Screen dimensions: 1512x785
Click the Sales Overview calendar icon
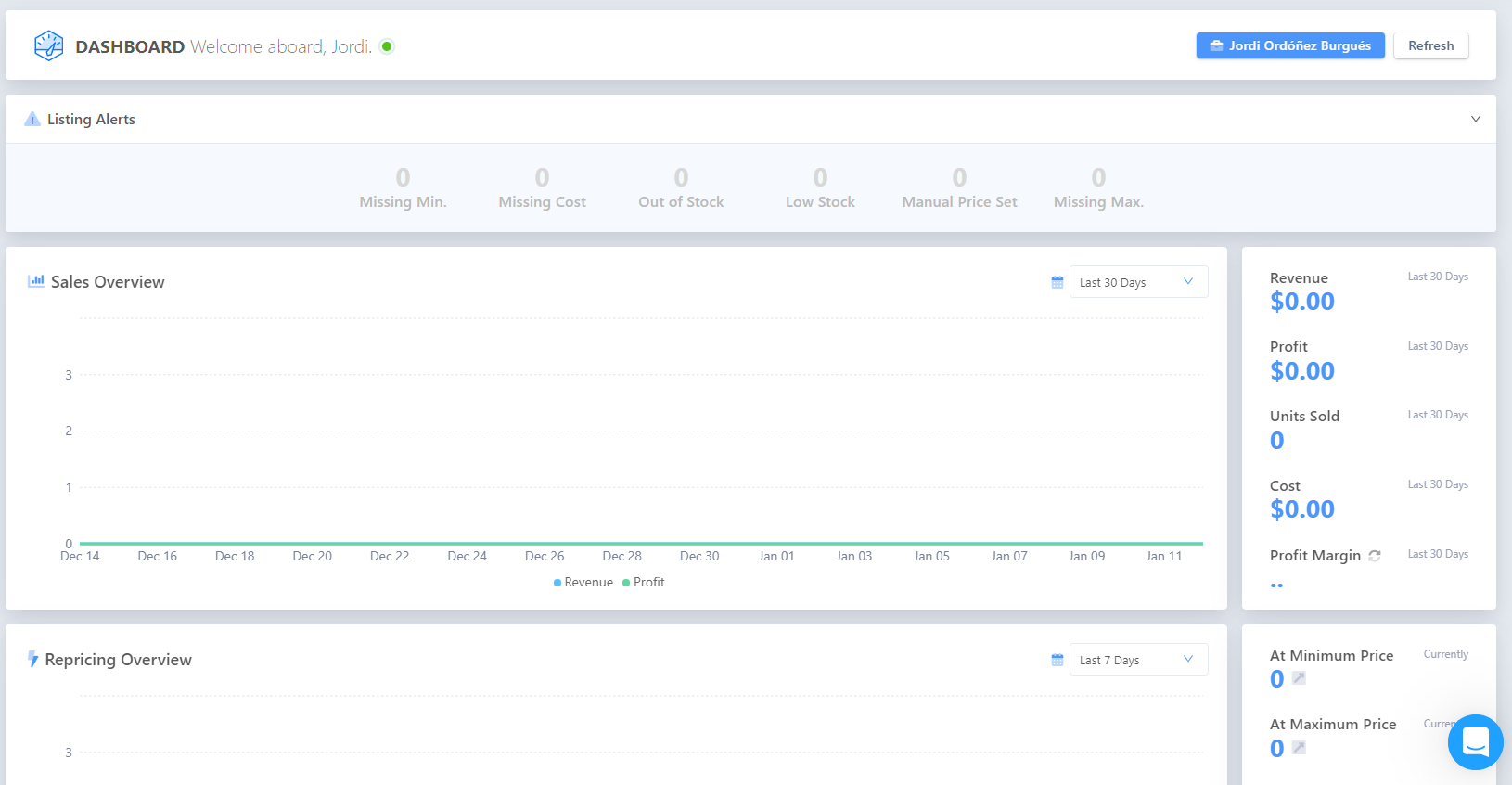[1057, 282]
